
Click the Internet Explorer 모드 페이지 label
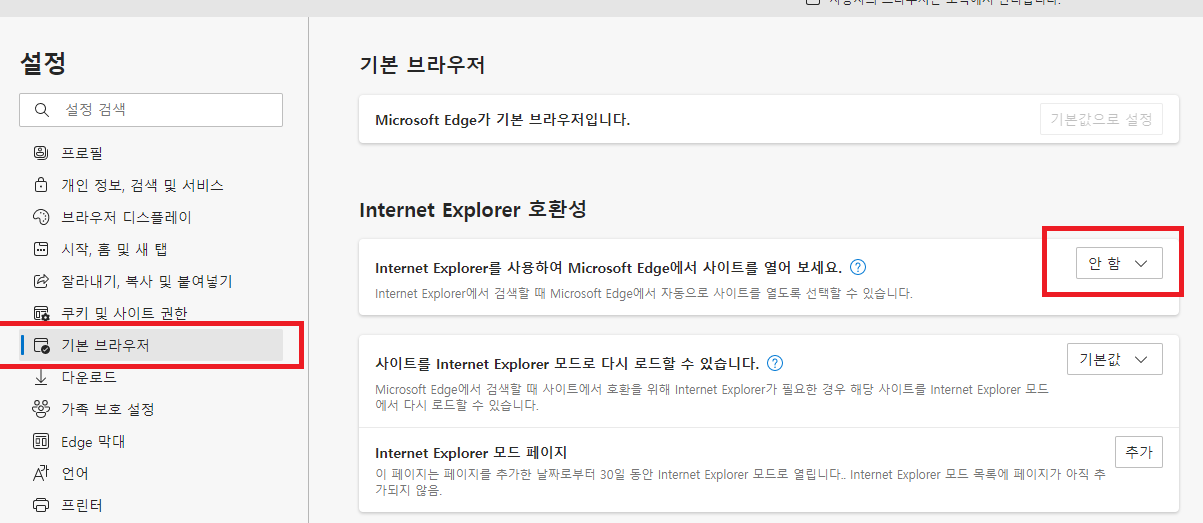pyautogui.click(x=471, y=452)
